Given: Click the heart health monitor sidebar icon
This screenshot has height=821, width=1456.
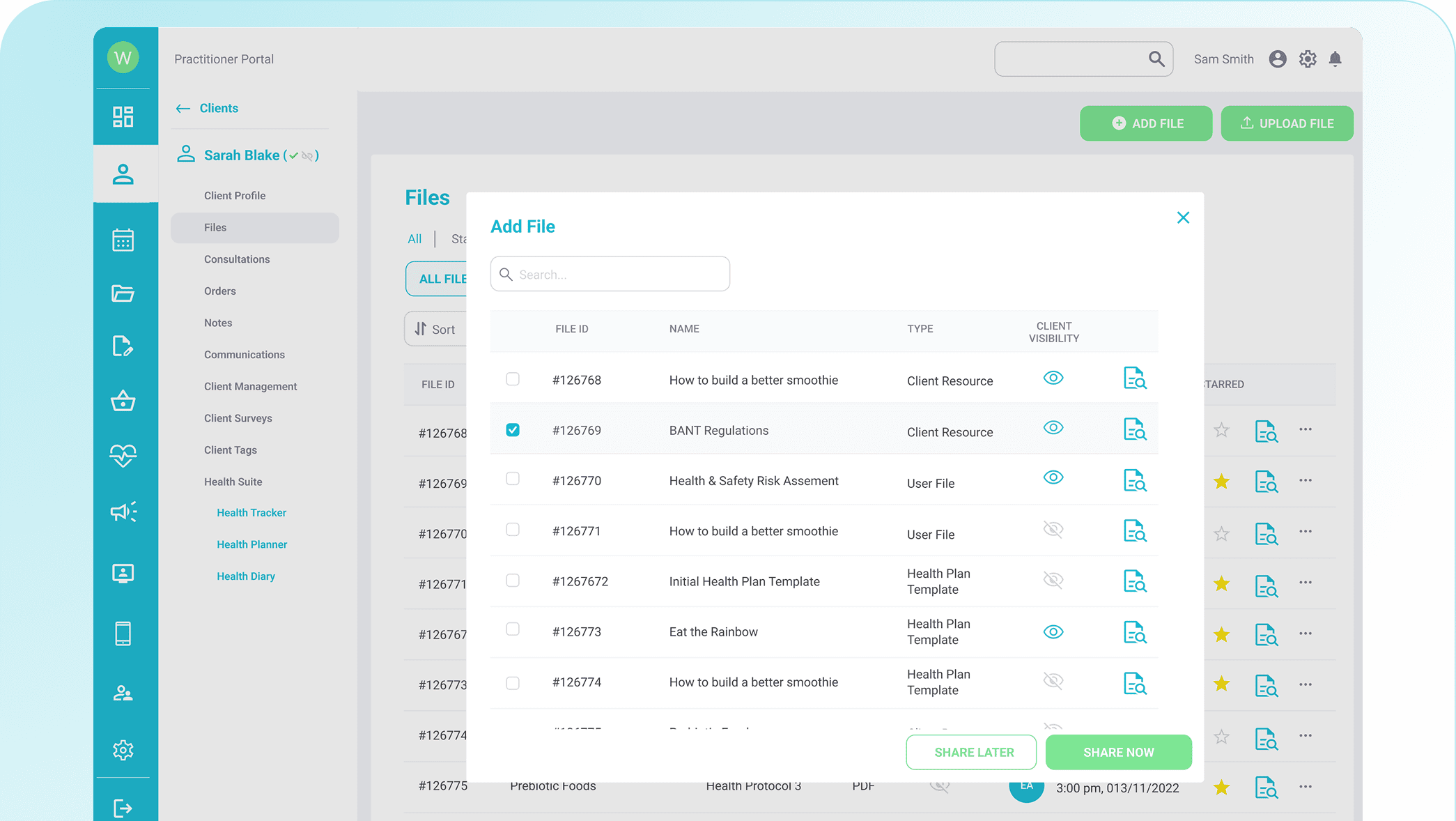Looking at the screenshot, I should click(x=123, y=455).
